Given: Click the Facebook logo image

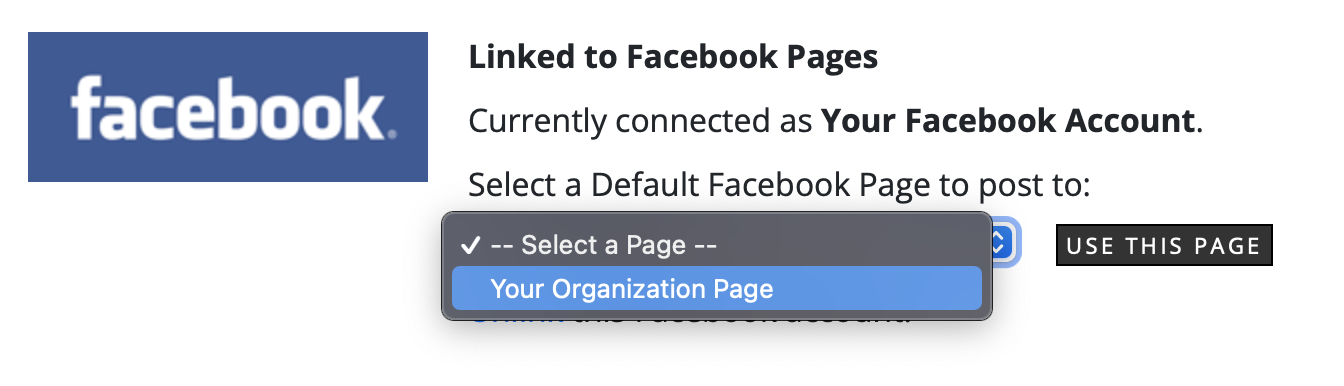Looking at the screenshot, I should pyautogui.click(x=228, y=107).
